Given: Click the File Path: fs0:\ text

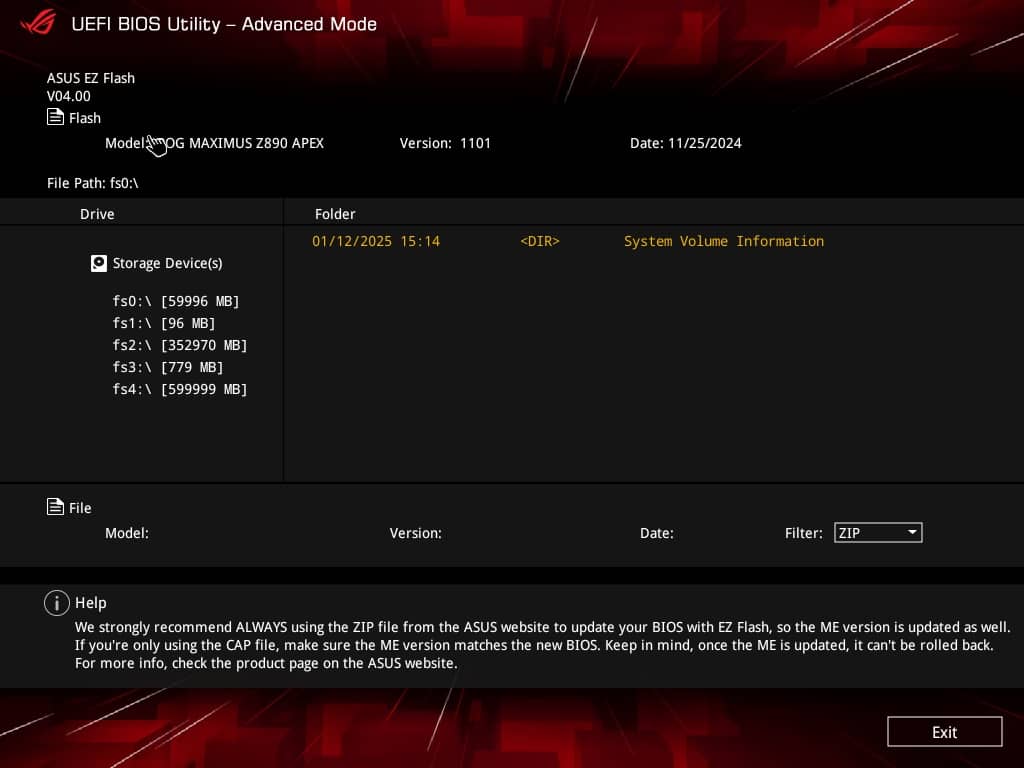Looking at the screenshot, I should click(93, 183).
